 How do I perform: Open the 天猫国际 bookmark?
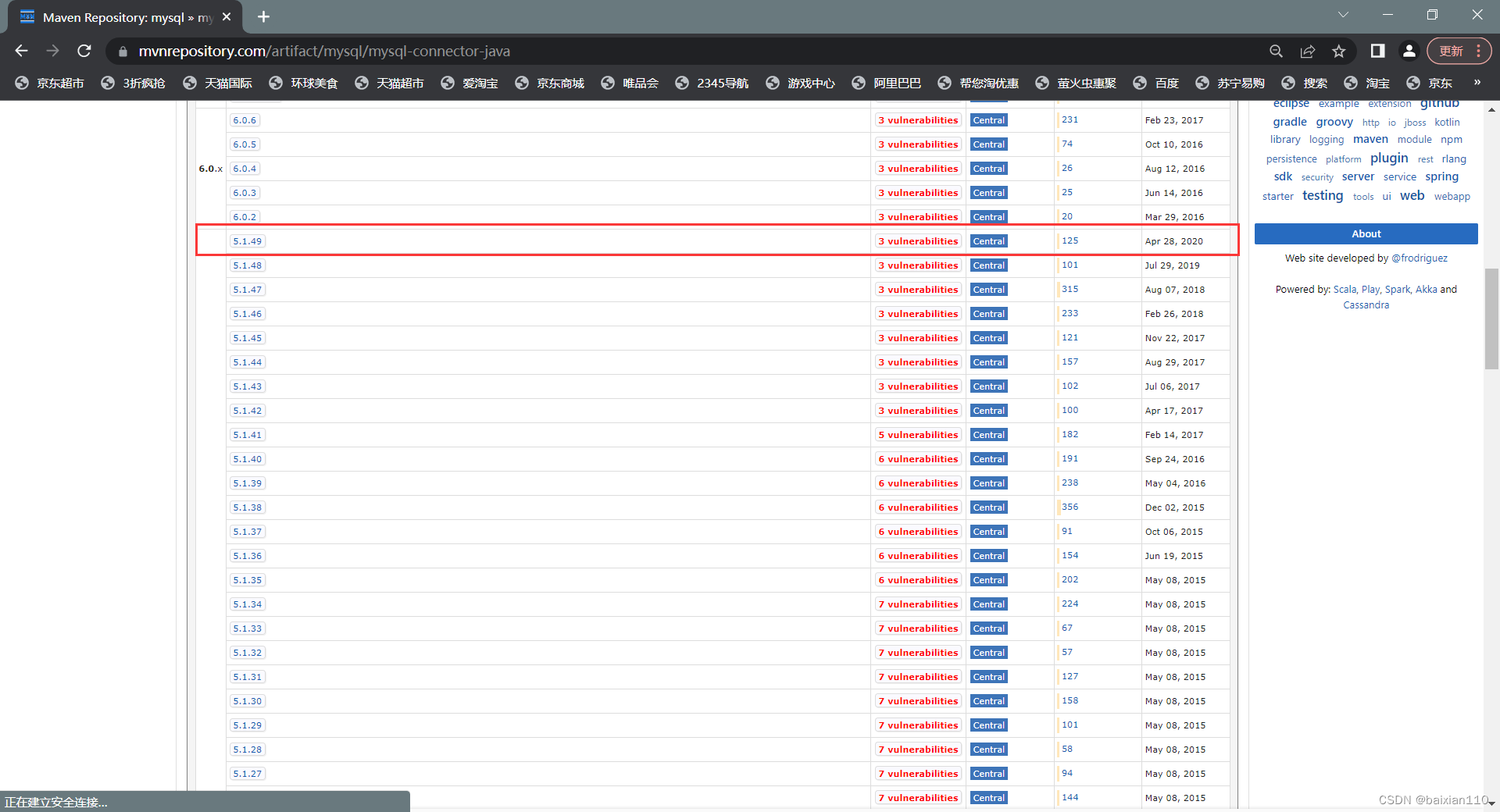click(x=217, y=83)
